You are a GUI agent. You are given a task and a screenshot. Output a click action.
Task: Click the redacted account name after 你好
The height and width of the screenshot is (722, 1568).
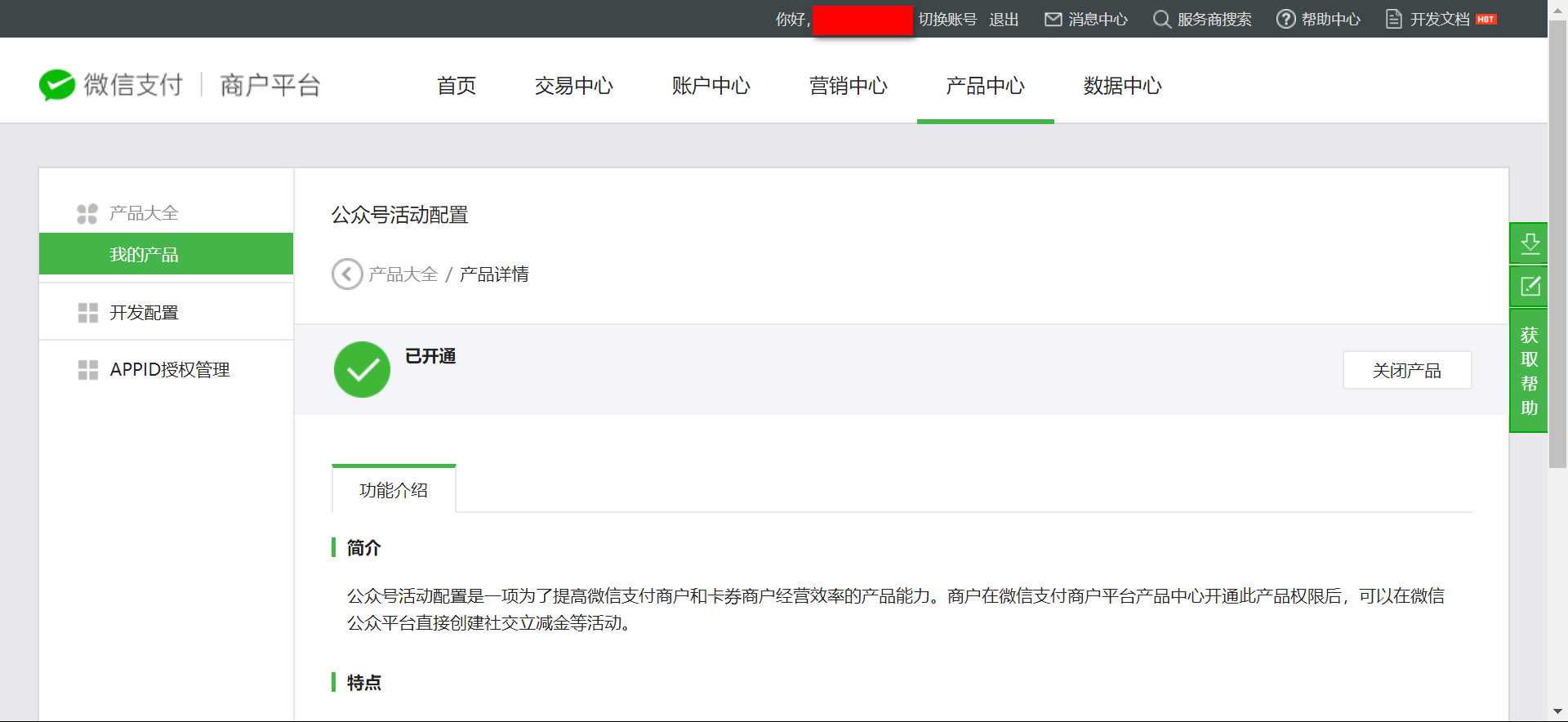click(862, 20)
